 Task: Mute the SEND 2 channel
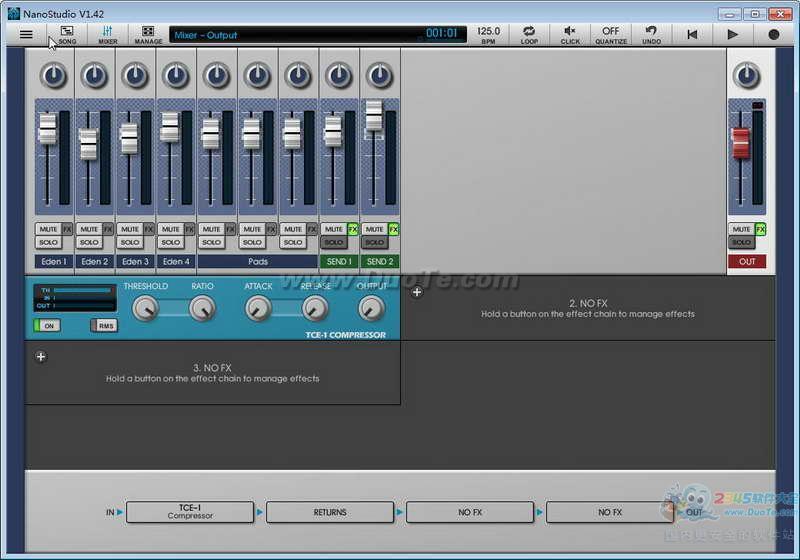pyautogui.click(x=374, y=229)
